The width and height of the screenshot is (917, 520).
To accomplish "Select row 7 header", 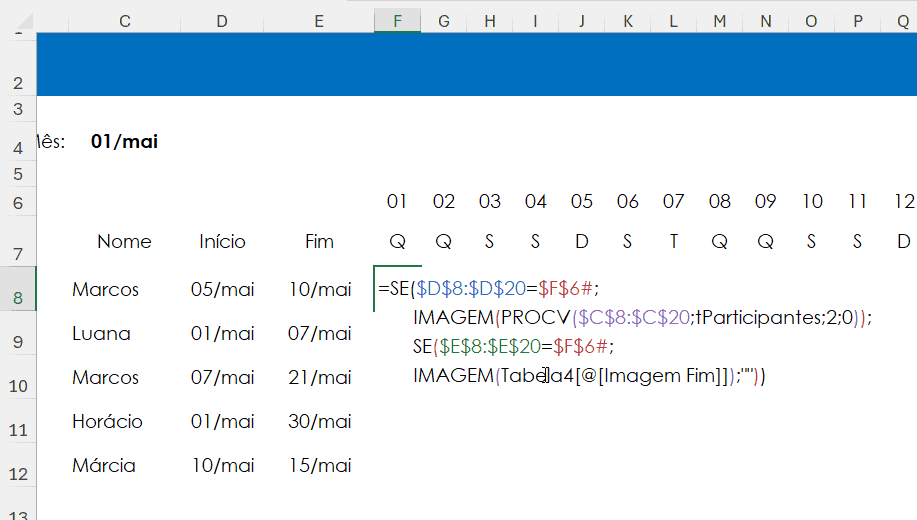I will [x=18, y=241].
